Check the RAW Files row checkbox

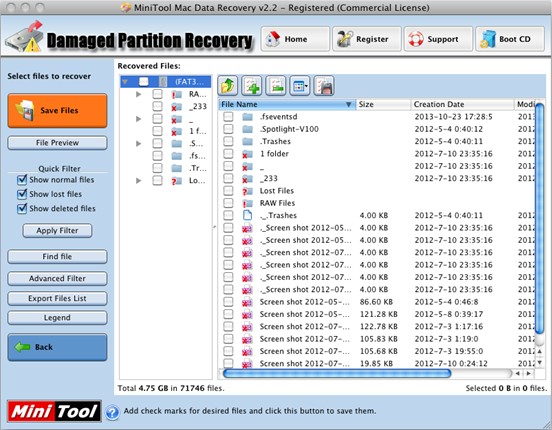point(228,203)
